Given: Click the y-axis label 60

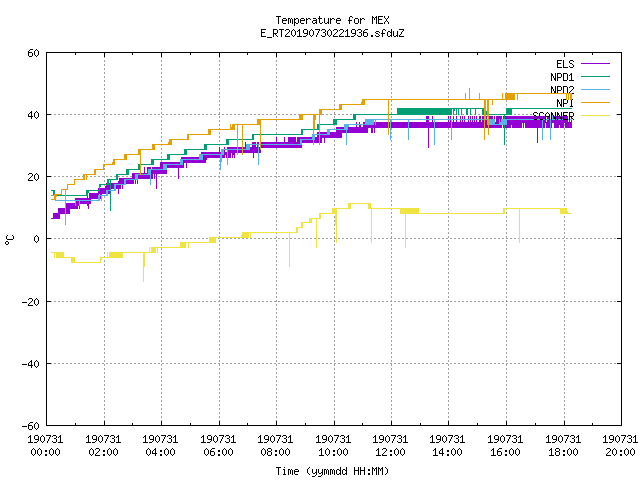Looking at the screenshot, I should tap(33, 53).
